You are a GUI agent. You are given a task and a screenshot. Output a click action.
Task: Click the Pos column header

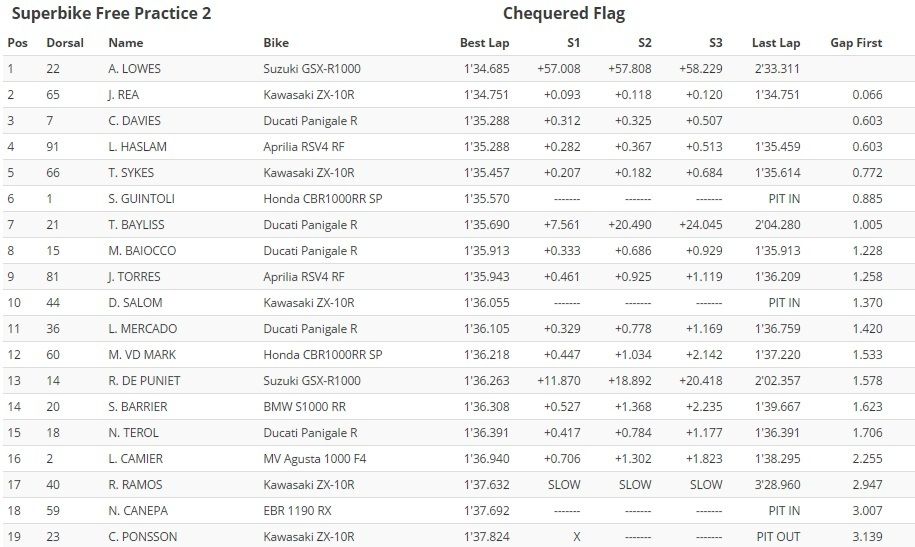[18, 43]
